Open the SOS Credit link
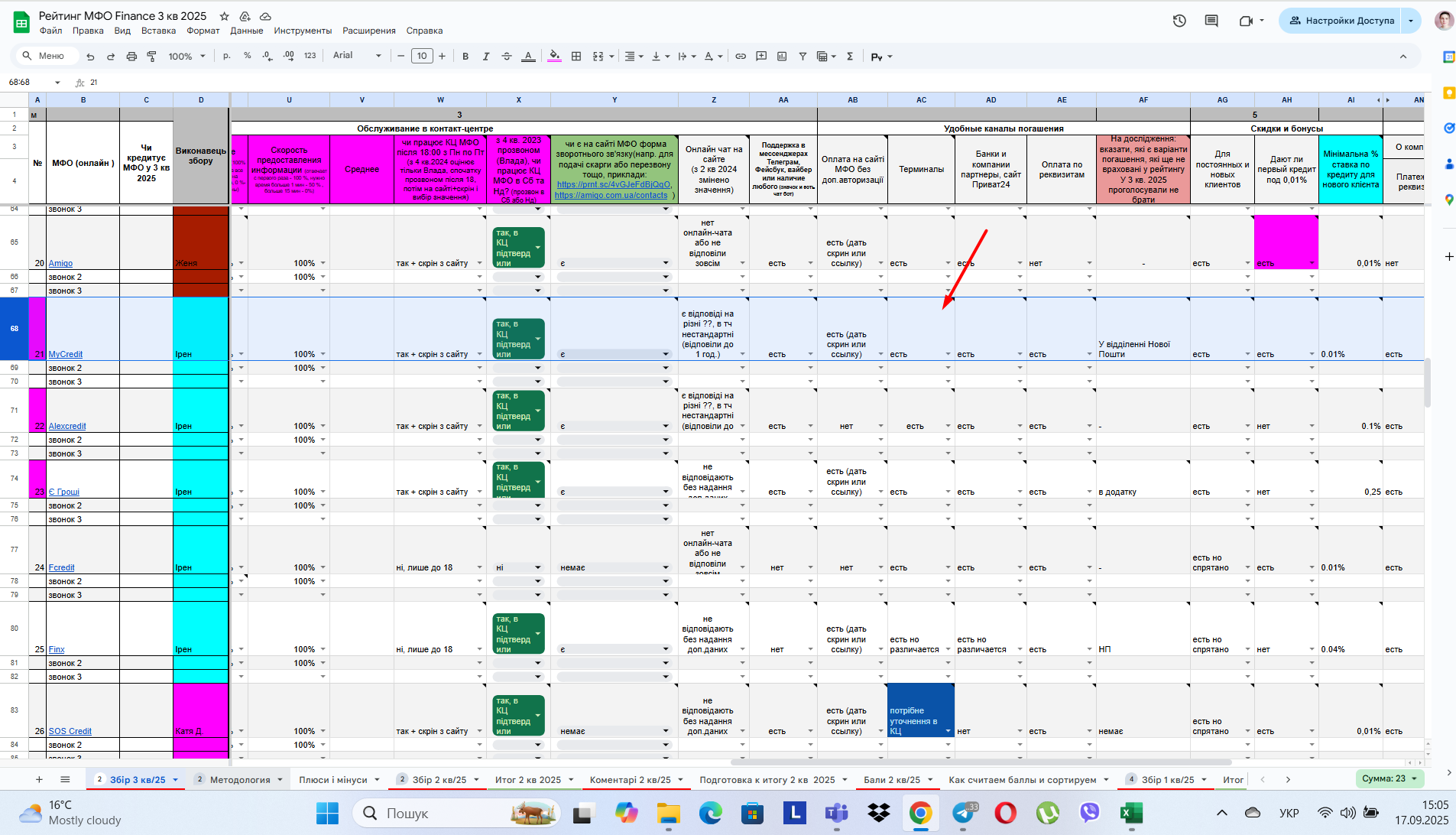 (70, 731)
